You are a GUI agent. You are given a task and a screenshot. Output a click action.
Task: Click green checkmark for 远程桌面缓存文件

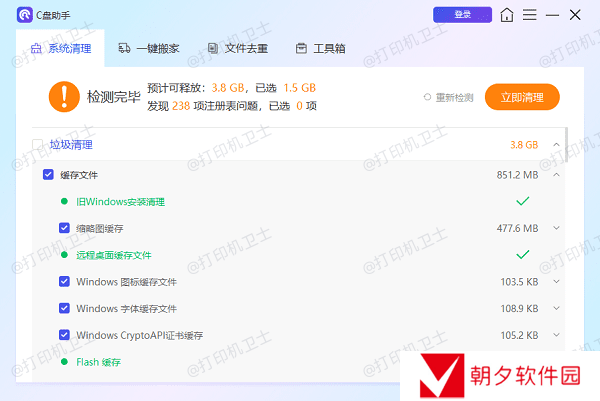click(x=522, y=254)
